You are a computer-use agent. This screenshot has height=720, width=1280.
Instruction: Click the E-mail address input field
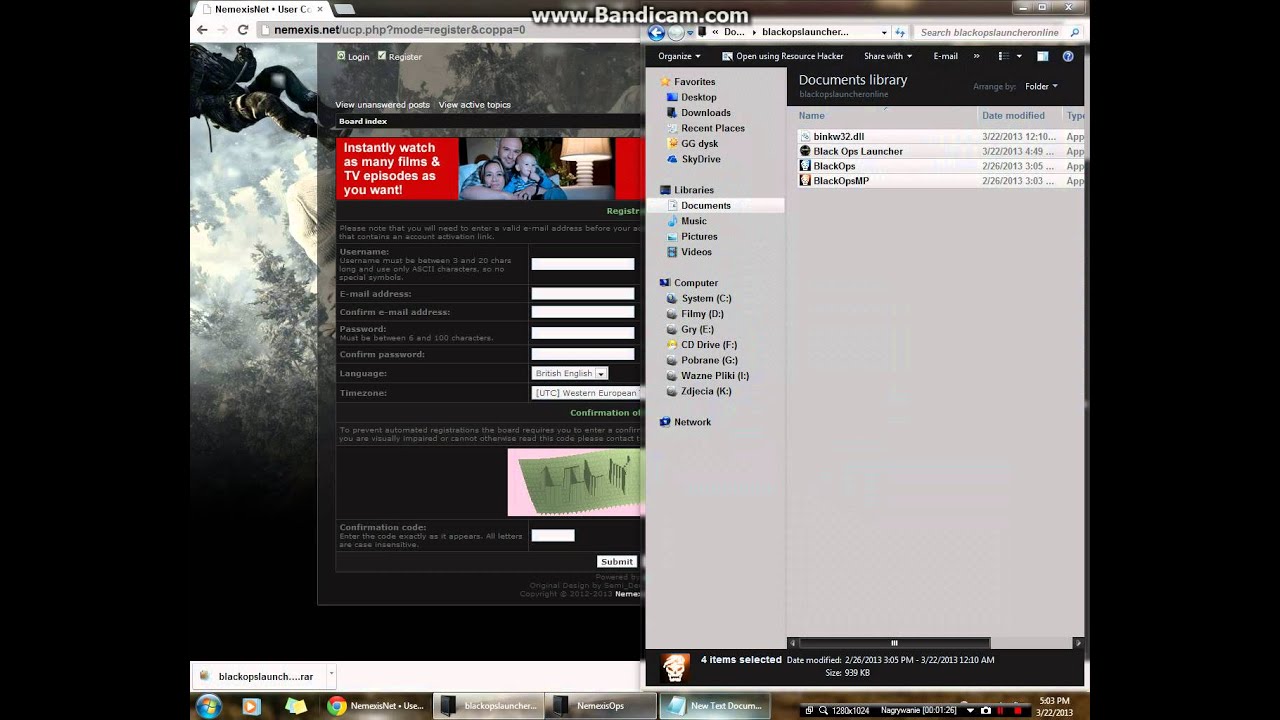[x=583, y=294]
